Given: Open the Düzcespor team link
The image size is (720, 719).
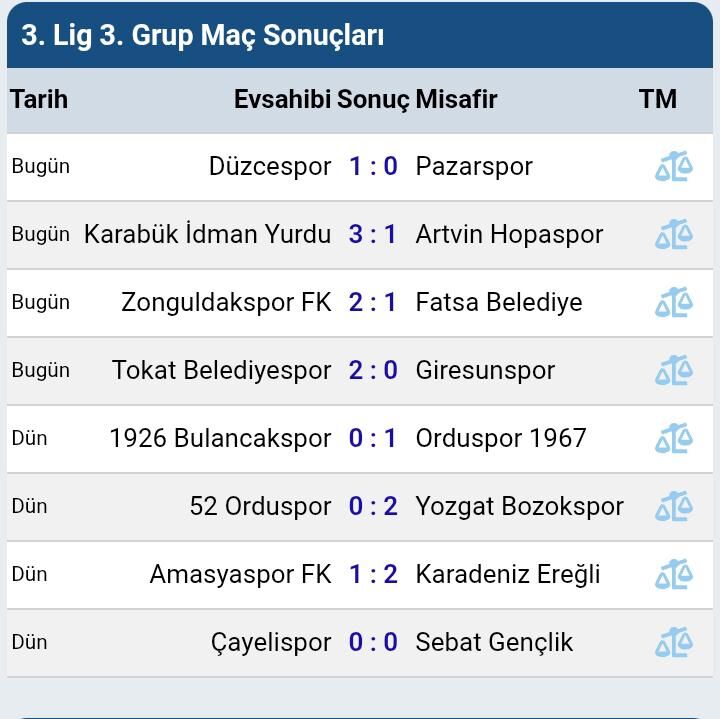Looking at the screenshot, I should [269, 167].
